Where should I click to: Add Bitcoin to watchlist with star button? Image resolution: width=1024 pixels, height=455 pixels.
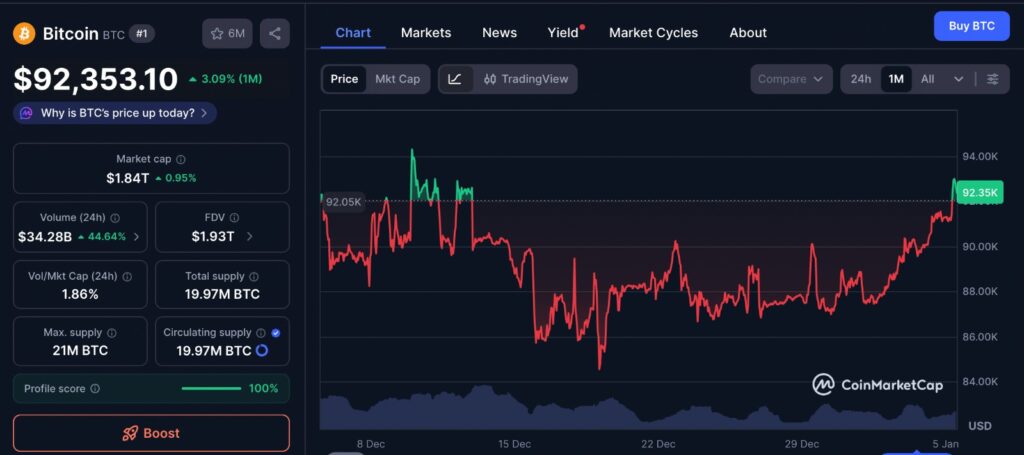(x=227, y=33)
